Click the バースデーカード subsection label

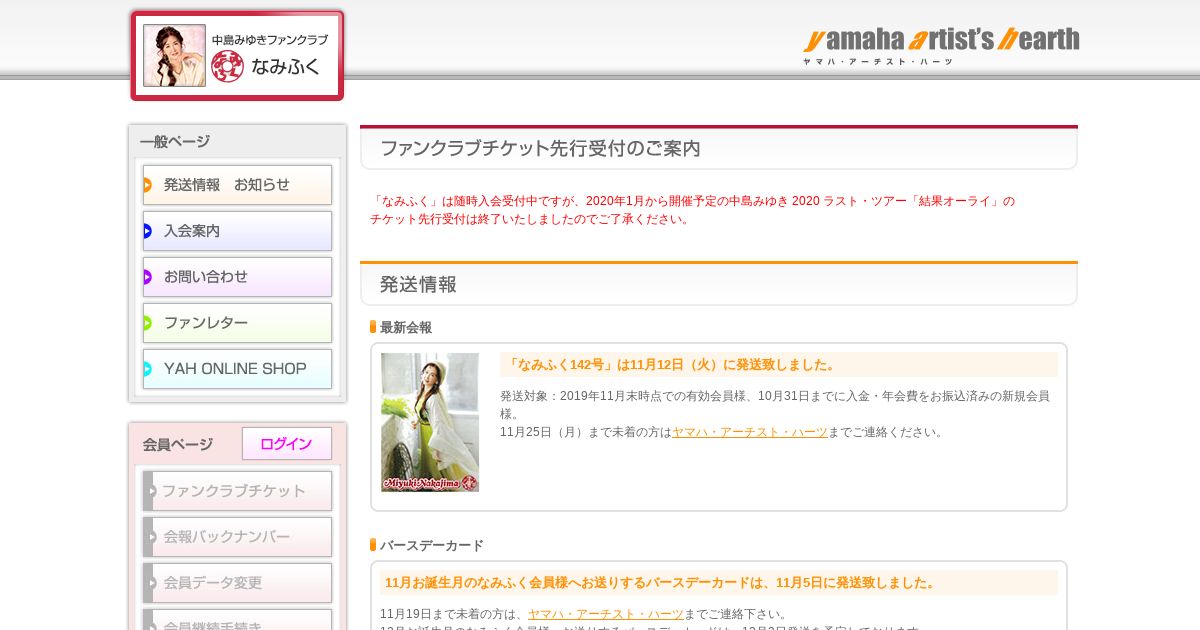click(x=432, y=545)
